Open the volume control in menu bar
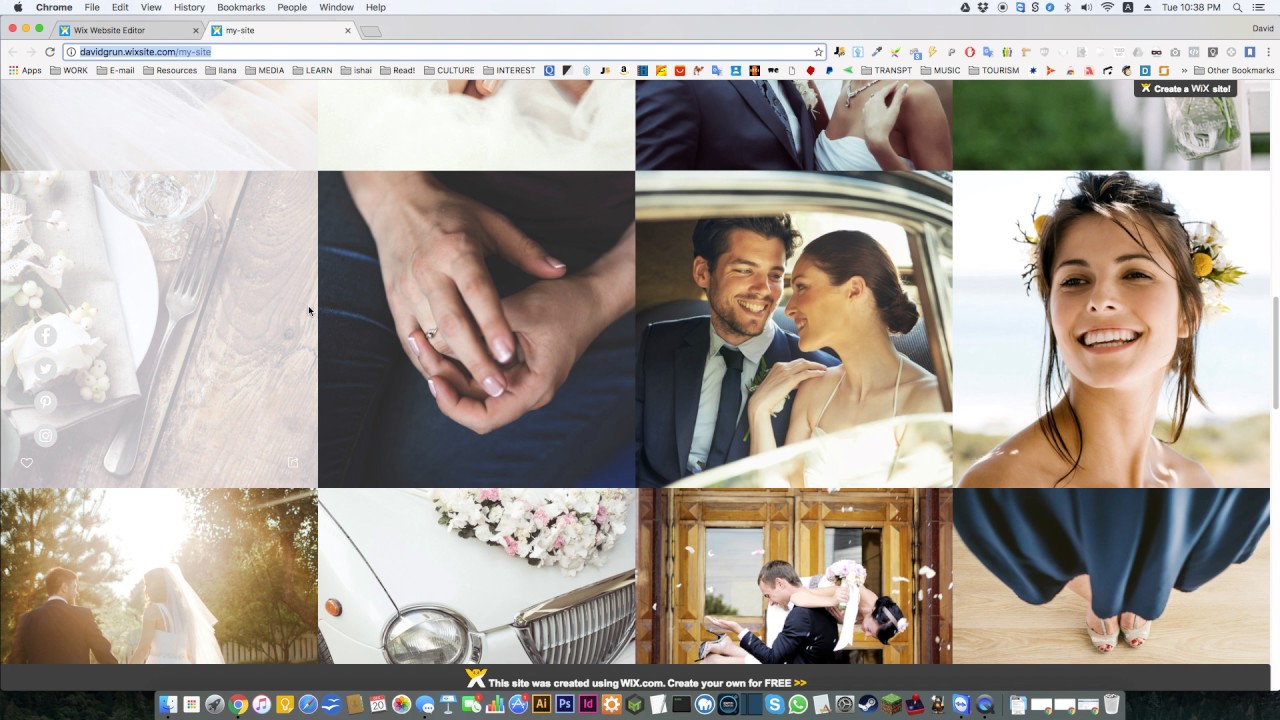Image resolution: width=1280 pixels, height=720 pixels. coord(1086,7)
